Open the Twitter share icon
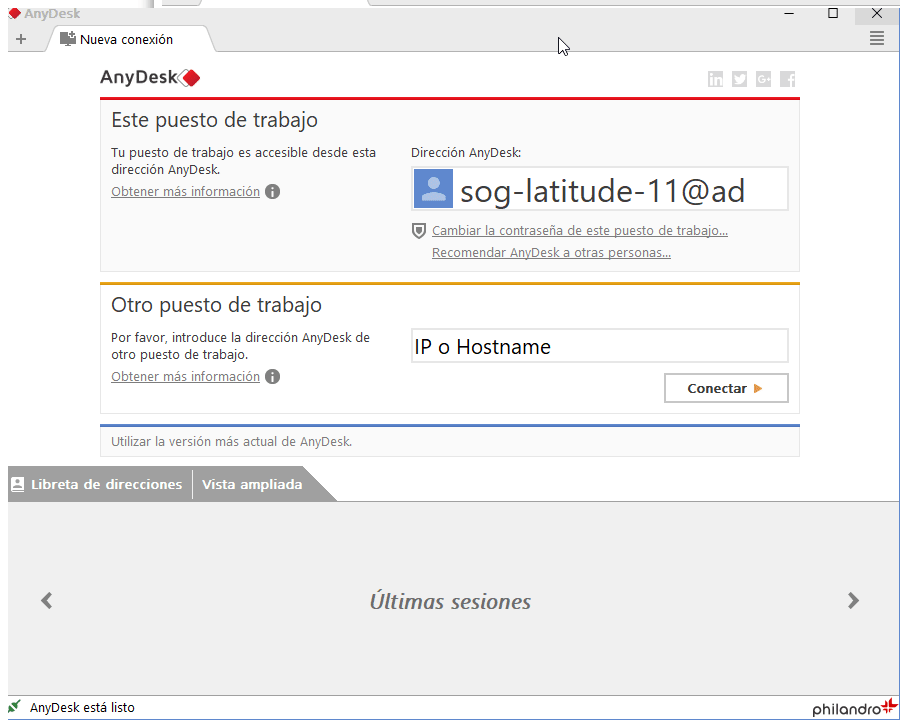The width and height of the screenshot is (900, 720). click(739, 79)
